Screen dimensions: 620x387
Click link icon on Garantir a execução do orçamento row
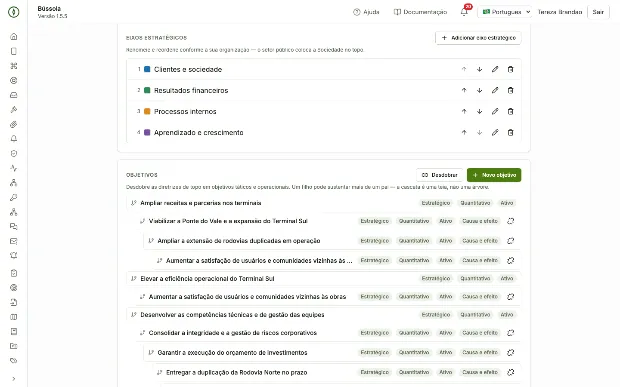[510, 352]
